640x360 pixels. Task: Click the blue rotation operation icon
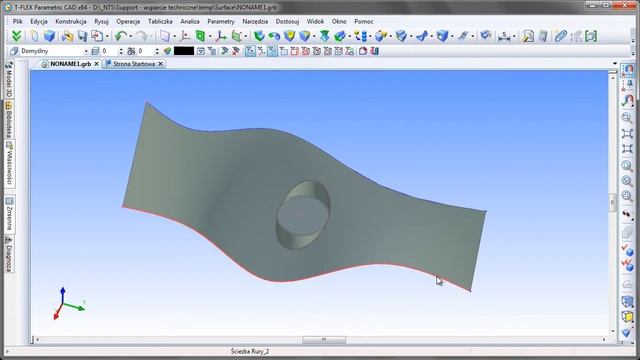pyautogui.click(x=274, y=36)
